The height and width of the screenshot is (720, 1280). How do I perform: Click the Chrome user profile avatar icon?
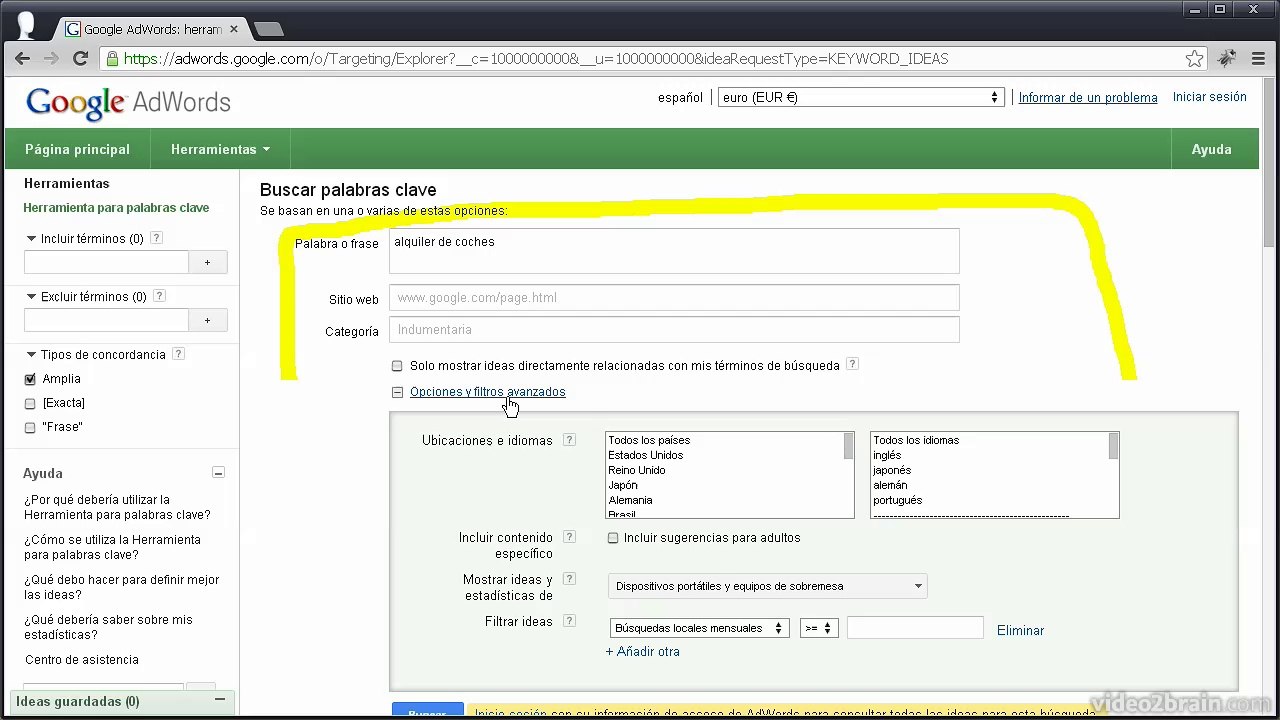pos(26,25)
